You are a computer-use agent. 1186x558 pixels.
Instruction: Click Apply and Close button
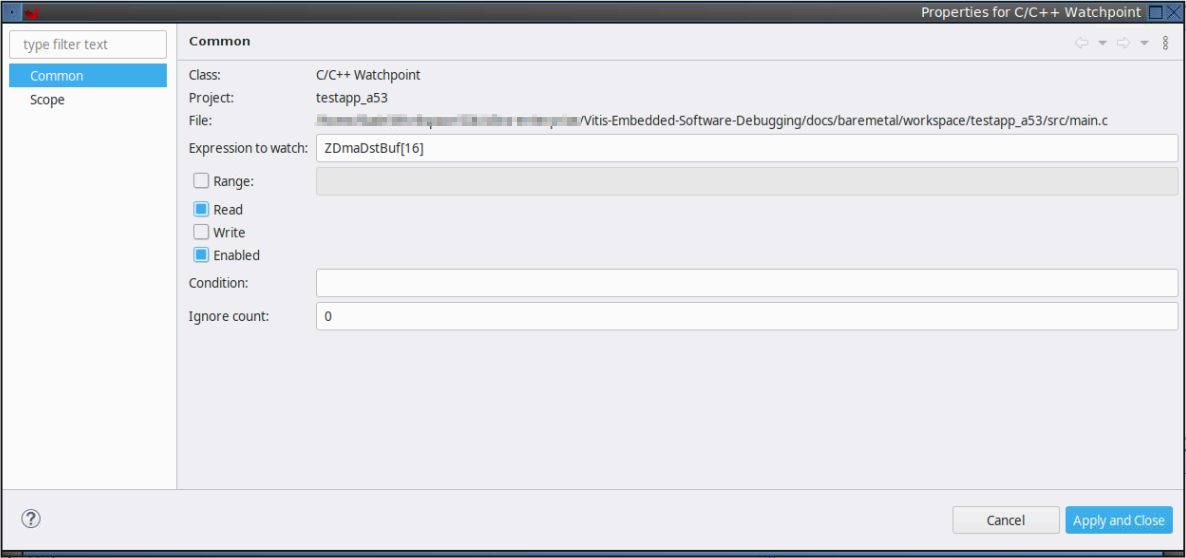coord(1118,520)
